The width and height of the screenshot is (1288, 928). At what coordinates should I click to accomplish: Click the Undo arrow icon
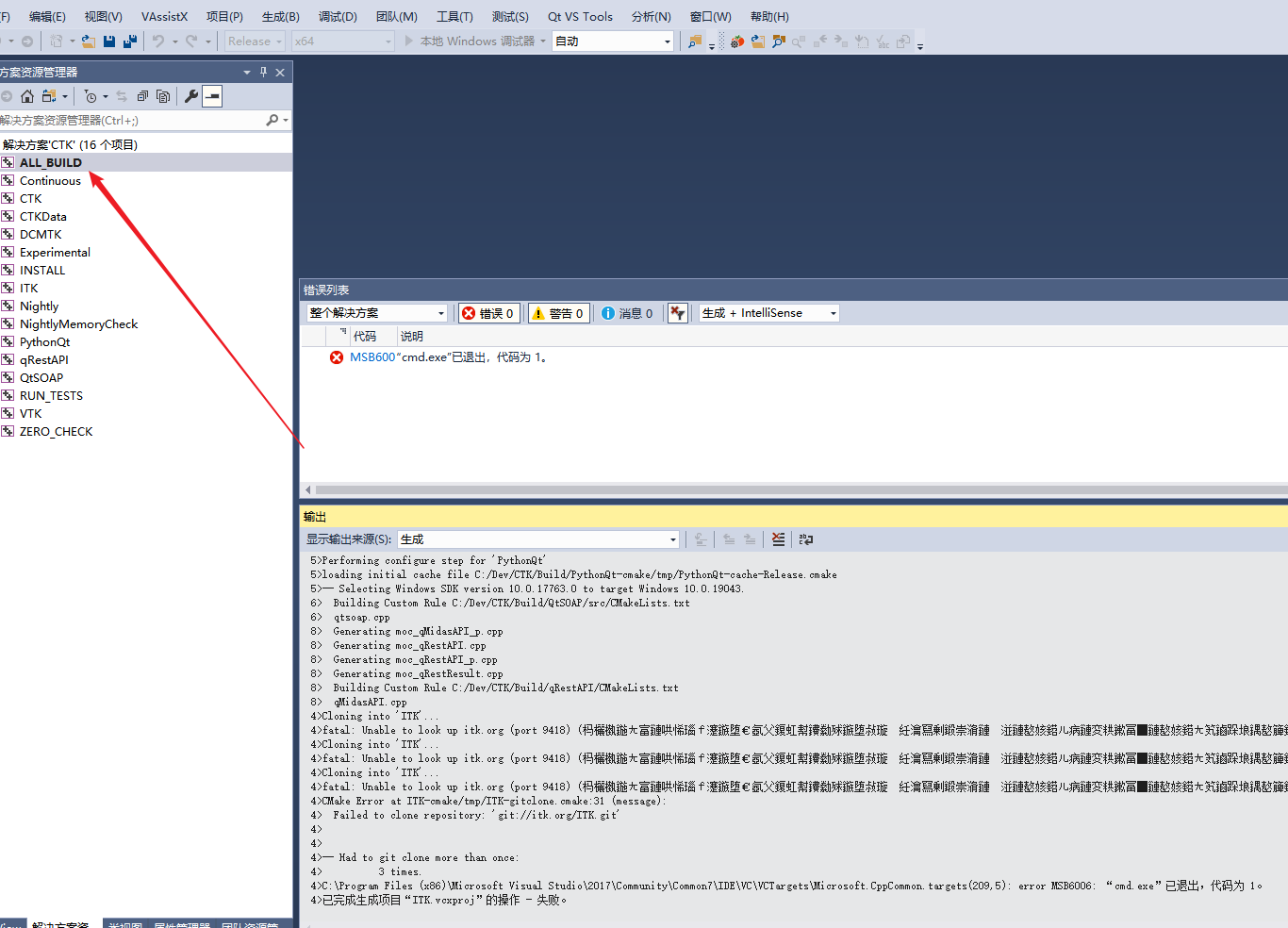pyautogui.click(x=158, y=41)
